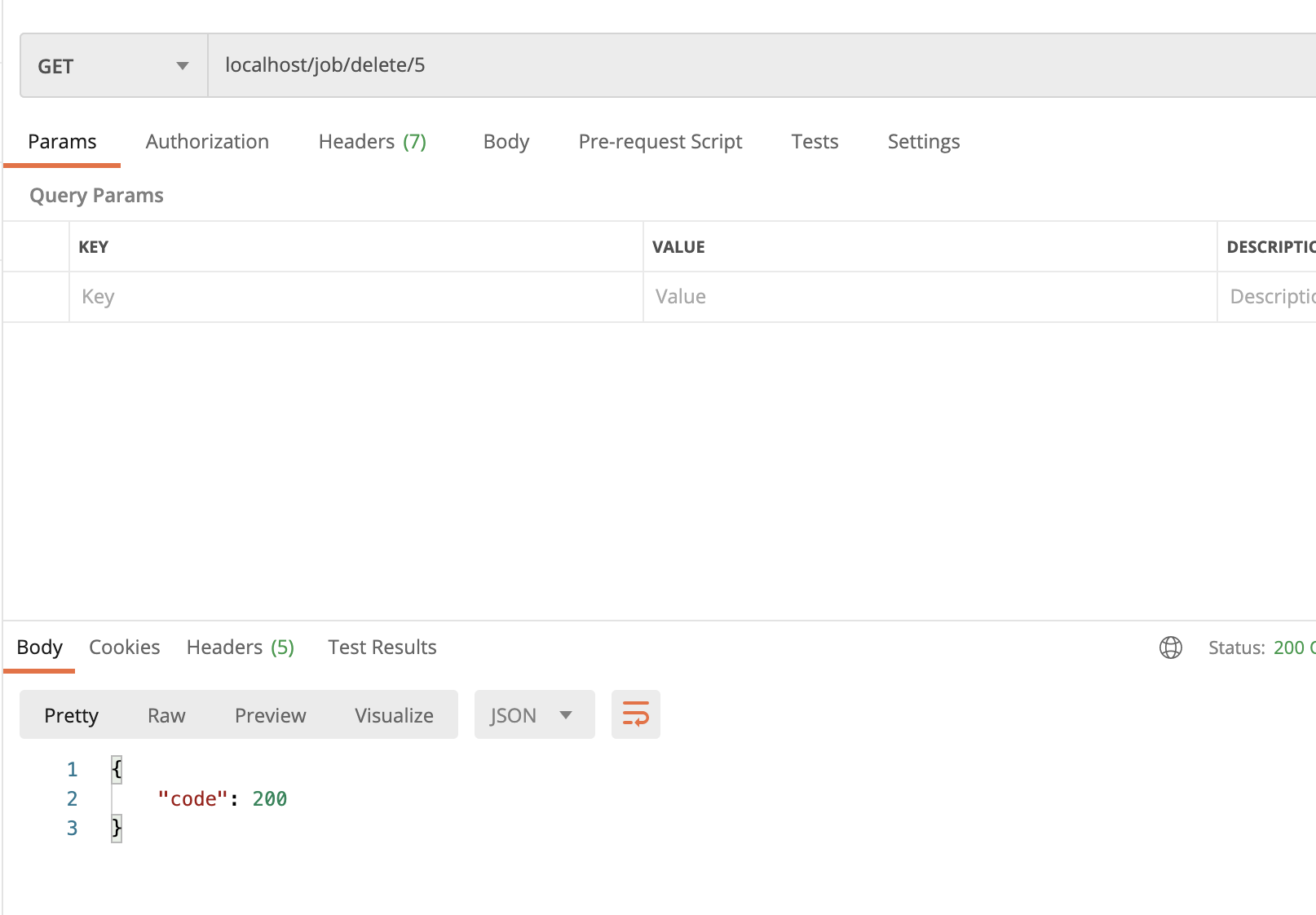Click the VALUE column header
Viewport: 1316px width, 915px height.
678,247
